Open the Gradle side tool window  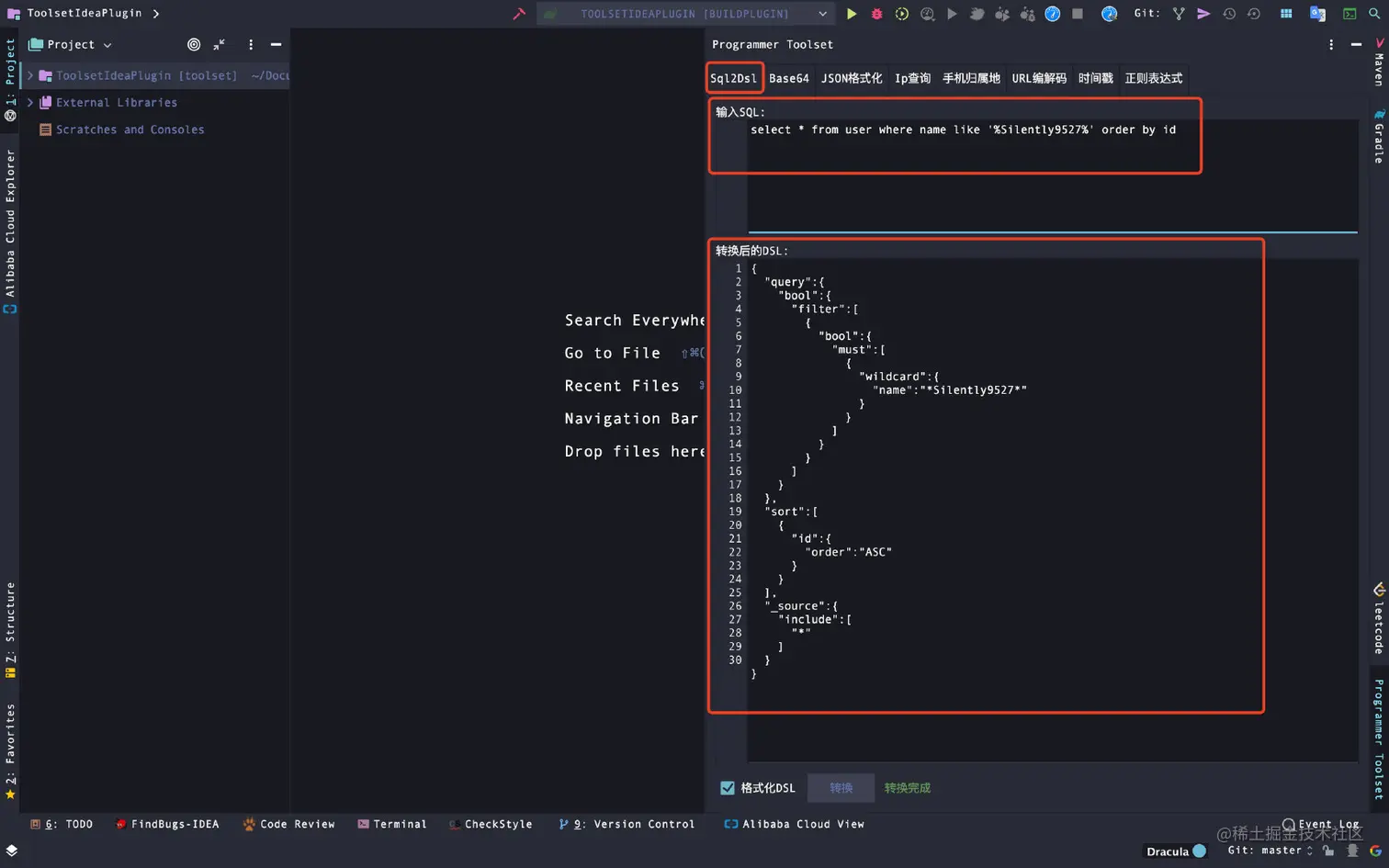click(x=1379, y=136)
